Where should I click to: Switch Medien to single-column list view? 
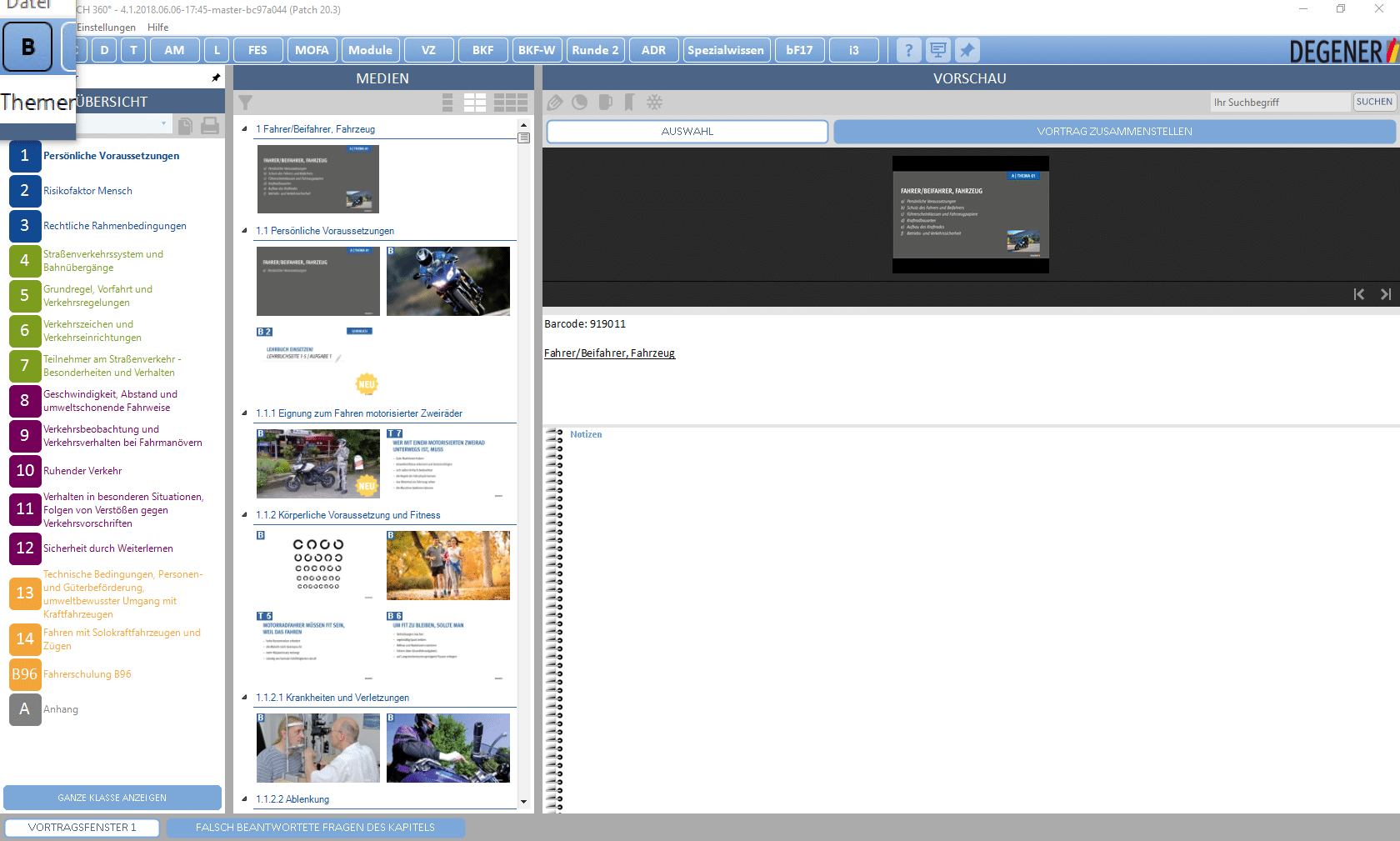click(x=447, y=103)
